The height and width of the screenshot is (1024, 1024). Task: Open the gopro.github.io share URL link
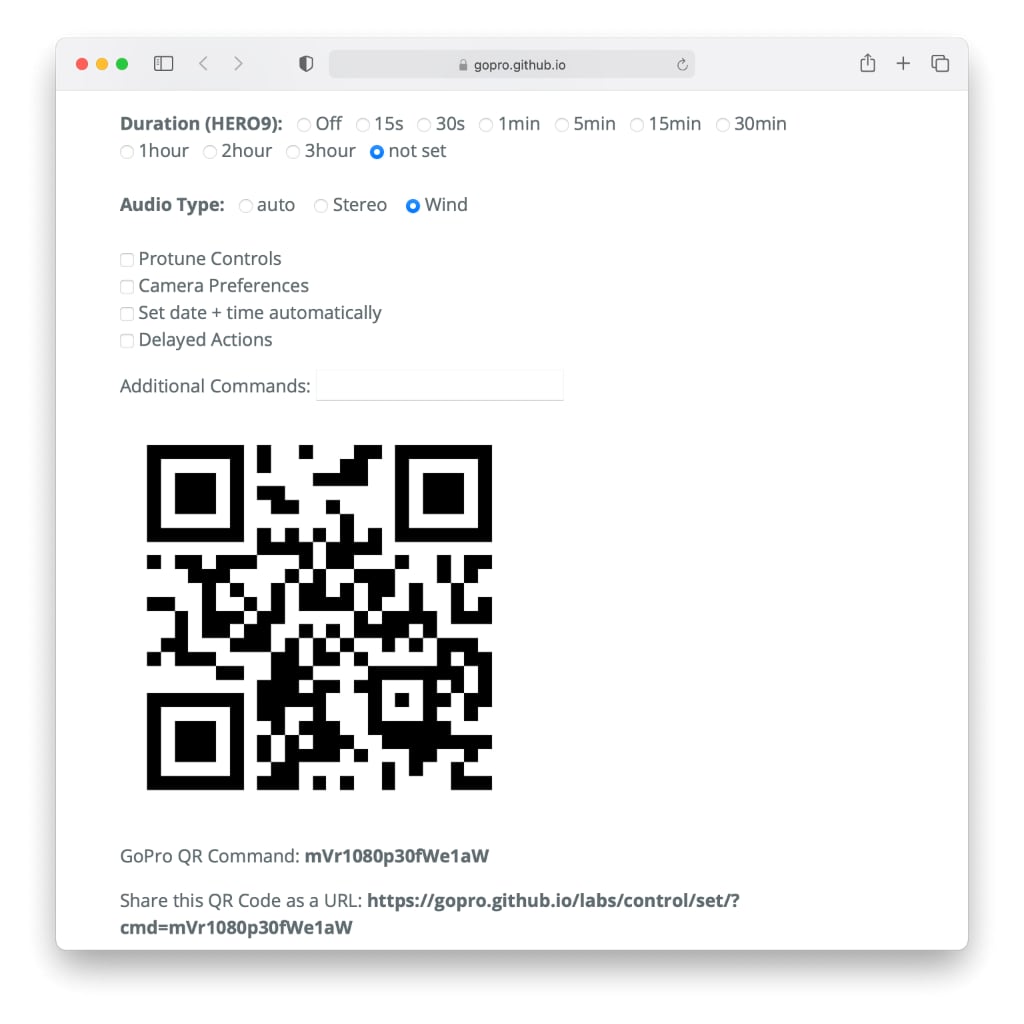pyautogui.click(x=430, y=914)
